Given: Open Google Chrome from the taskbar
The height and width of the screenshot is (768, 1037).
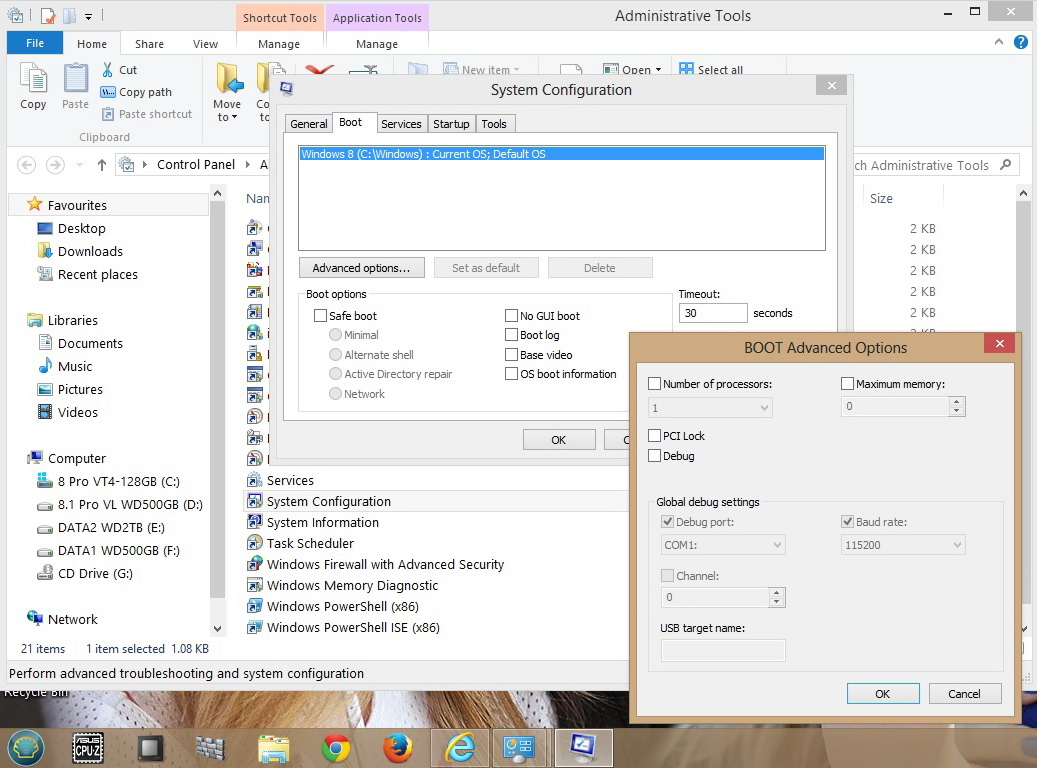Looking at the screenshot, I should [336, 748].
